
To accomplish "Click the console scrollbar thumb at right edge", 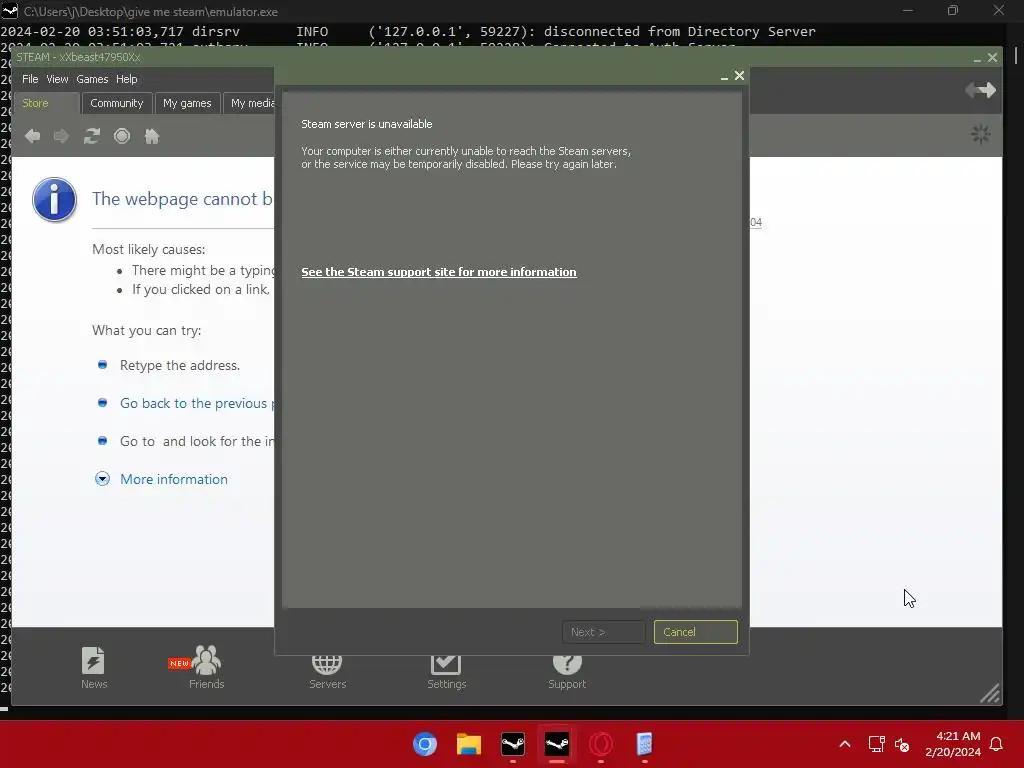I will point(1016,54).
